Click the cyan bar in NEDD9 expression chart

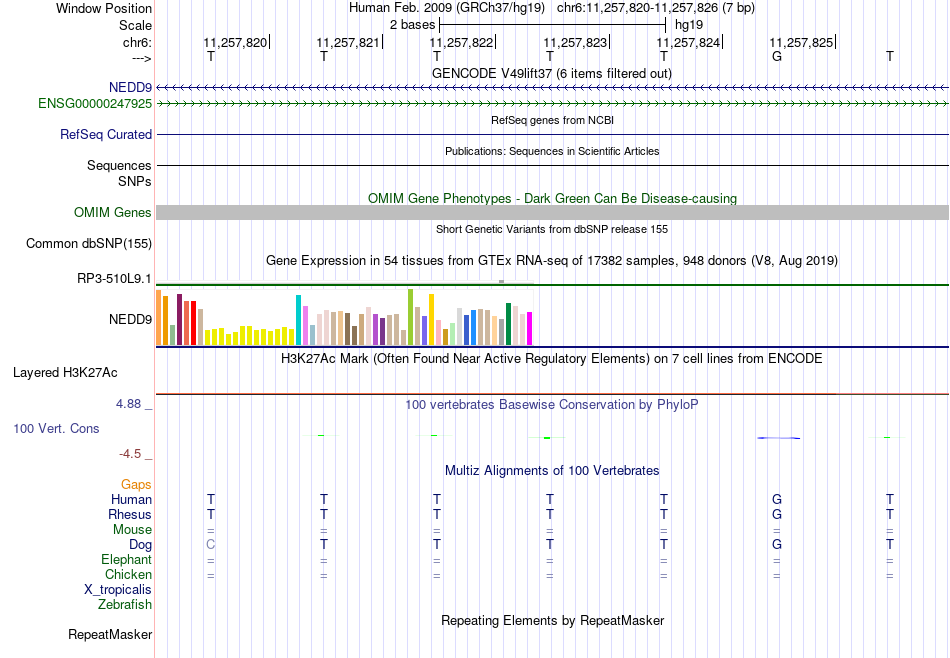[298, 320]
